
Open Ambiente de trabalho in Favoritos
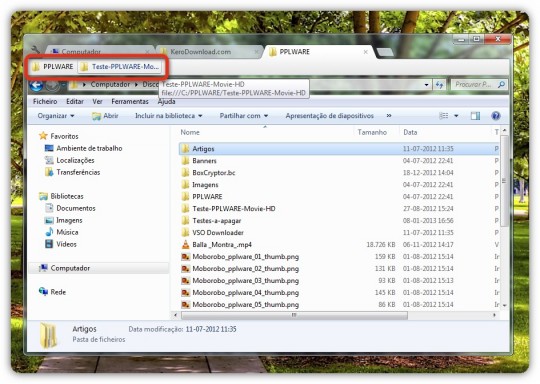point(89,148)
